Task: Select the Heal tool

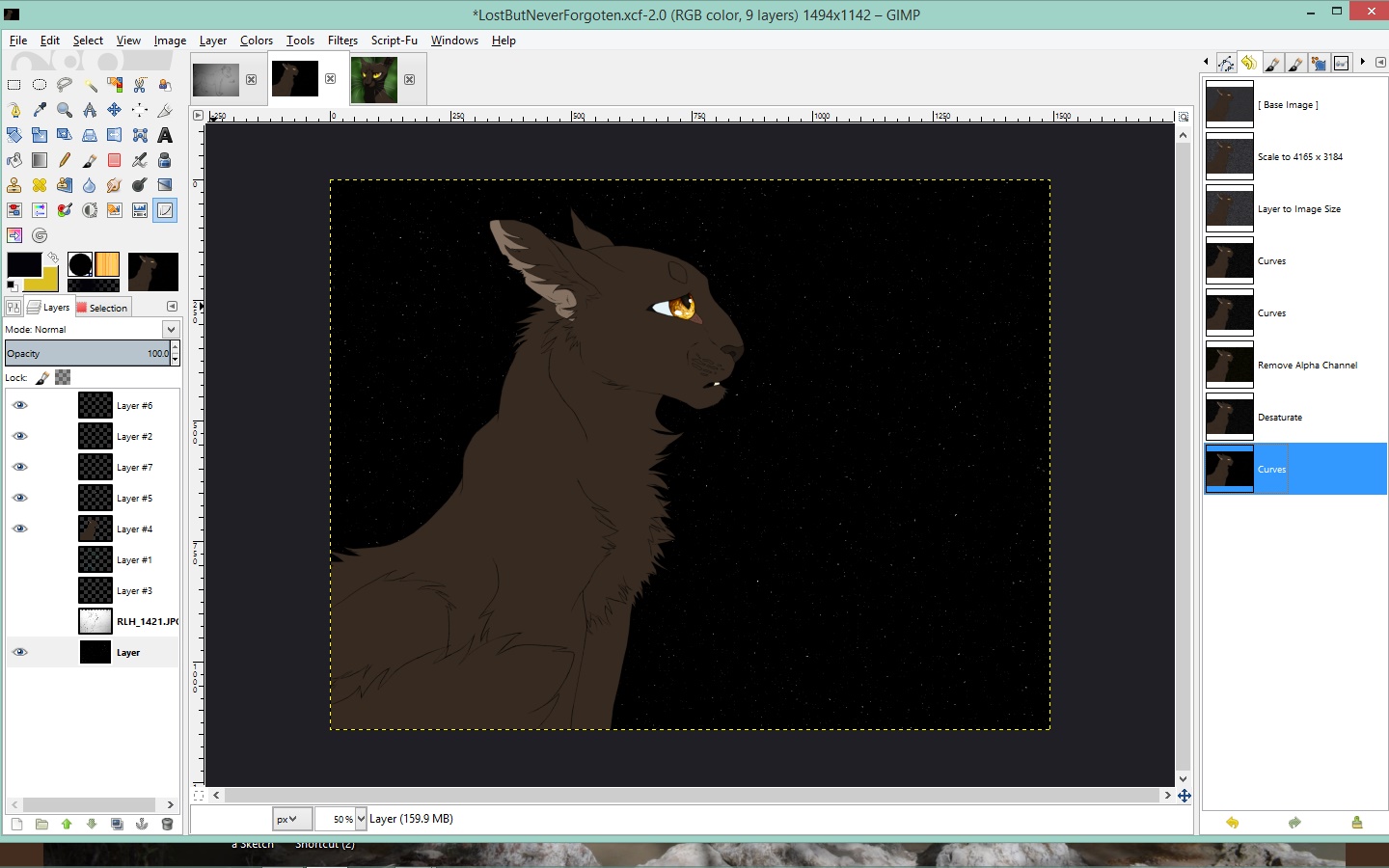Action: [x=40, y=185]
